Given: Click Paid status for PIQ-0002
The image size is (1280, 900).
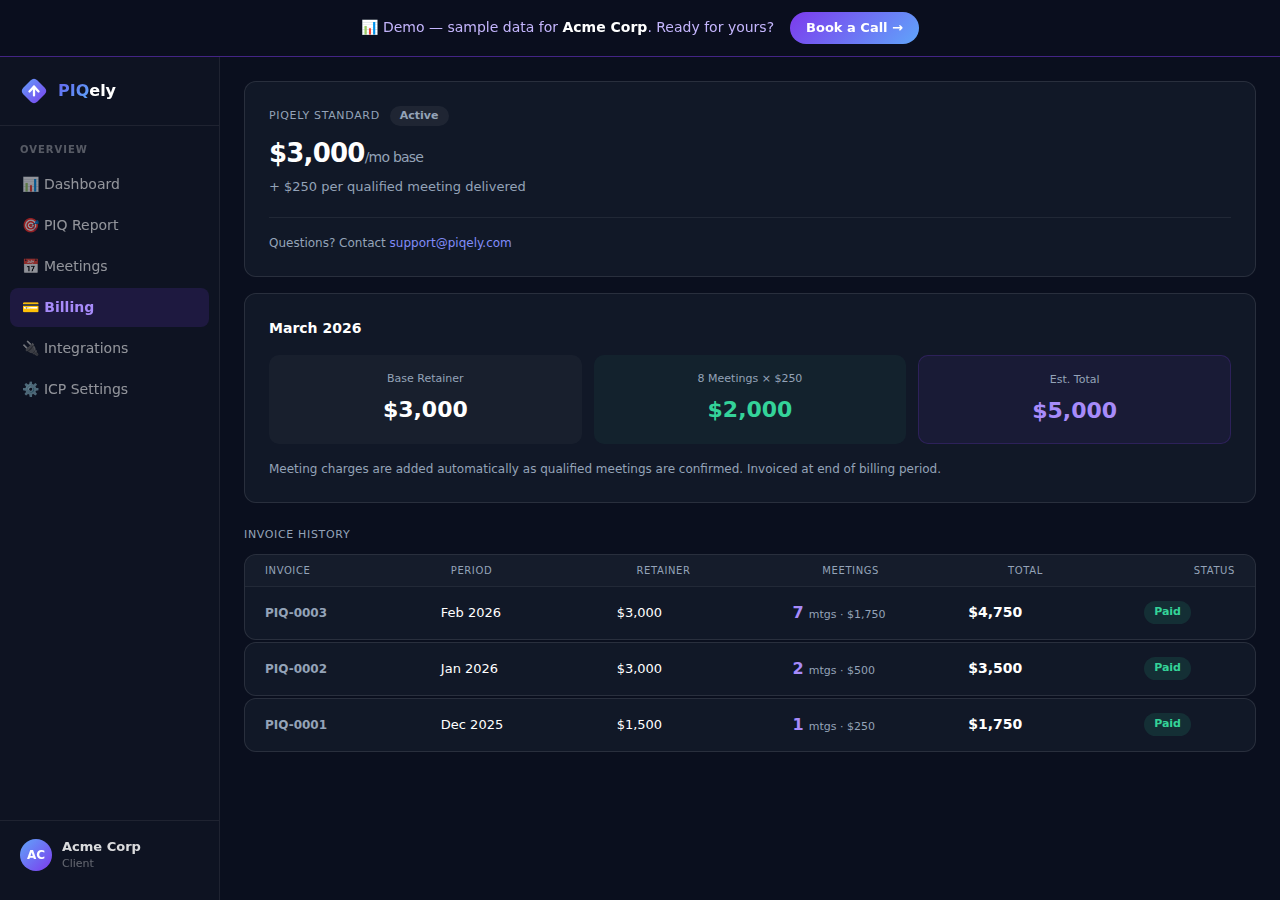Looking at the screenshot, I should tap(1167, 668).
